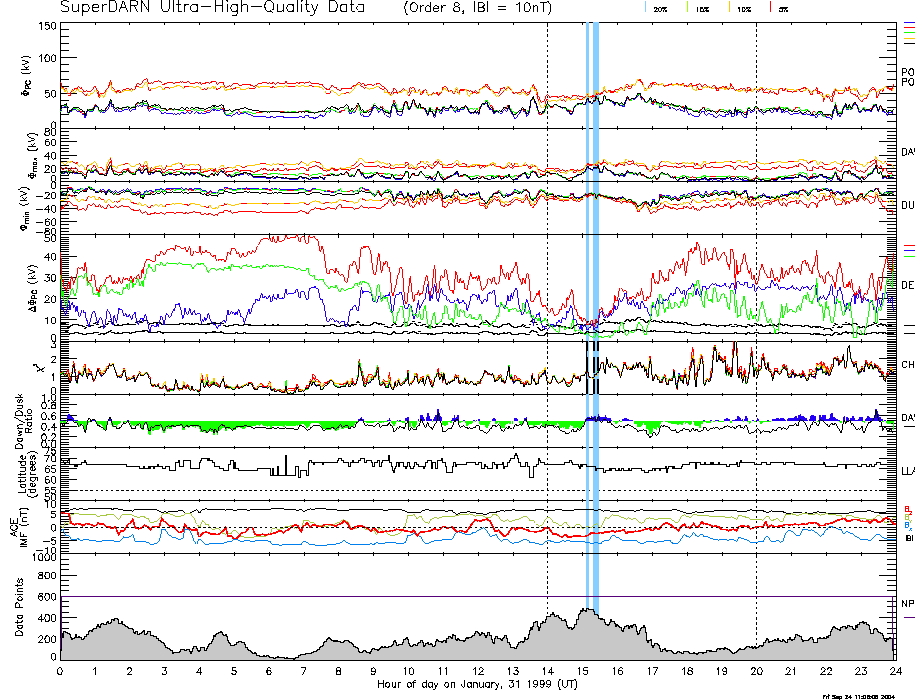The image size is (915, 700).
Task: Click the 20% legend entry at top
Action: 660,7
